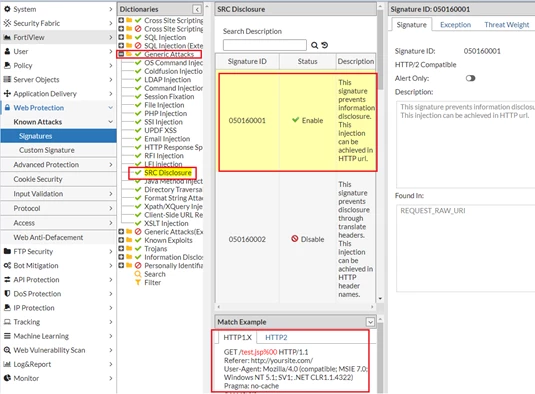Switch to the Exception tab
The height and width of the screenshot is (394, 535).
[x=455, y=25]
